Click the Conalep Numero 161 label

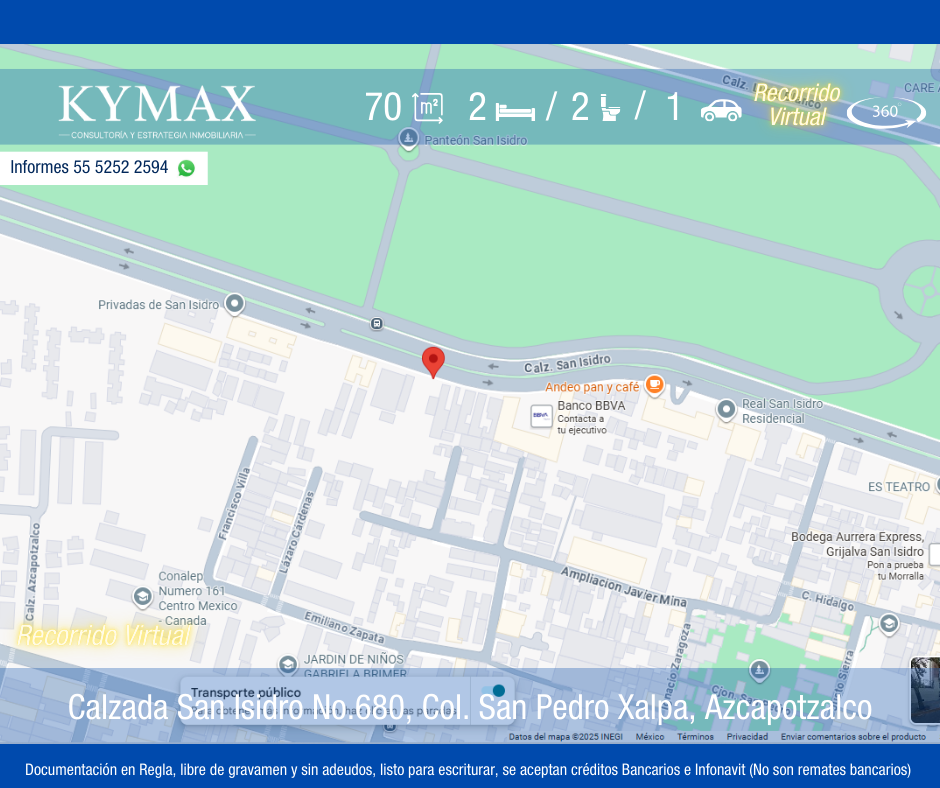[198, 598]
